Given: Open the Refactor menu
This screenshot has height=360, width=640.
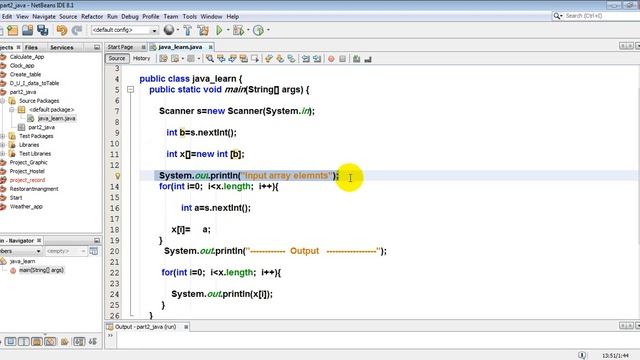Looking at the screenshot, I should [92, 17].
